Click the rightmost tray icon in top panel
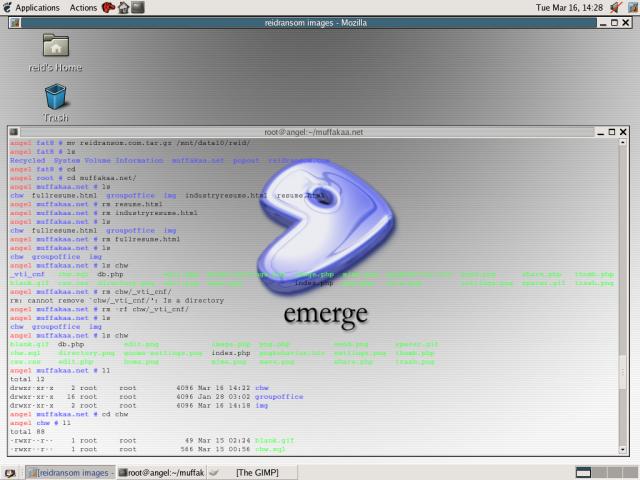The width and height of the screenshot is (640, 480). pyautogui.click(x=631, y=7)
